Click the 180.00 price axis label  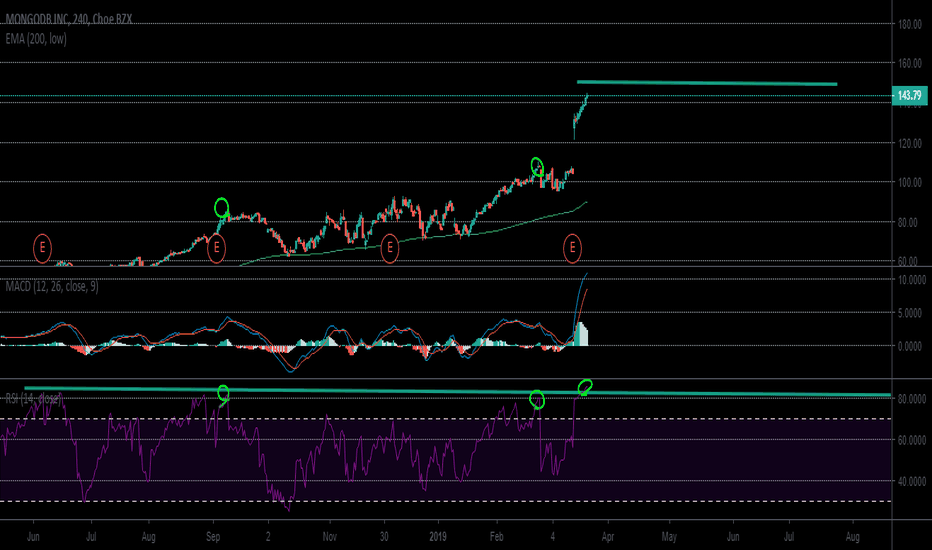click(909, 24)
